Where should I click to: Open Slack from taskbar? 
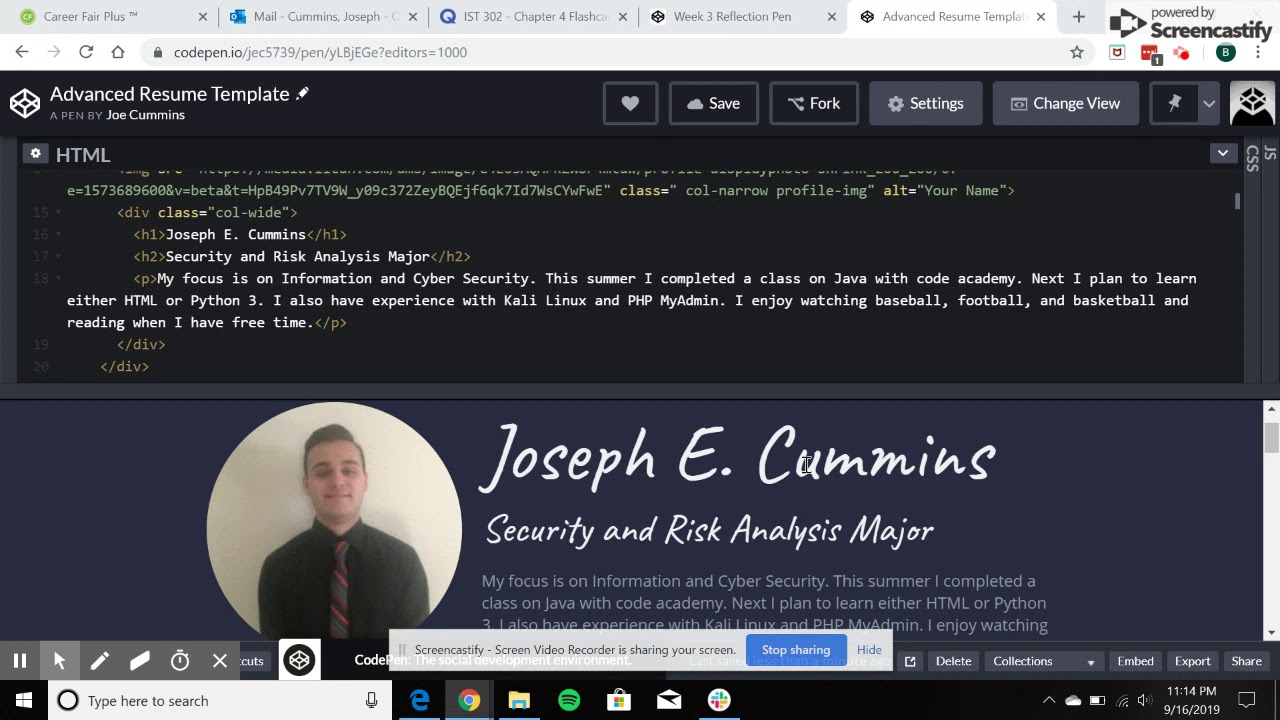click(719, 700)
